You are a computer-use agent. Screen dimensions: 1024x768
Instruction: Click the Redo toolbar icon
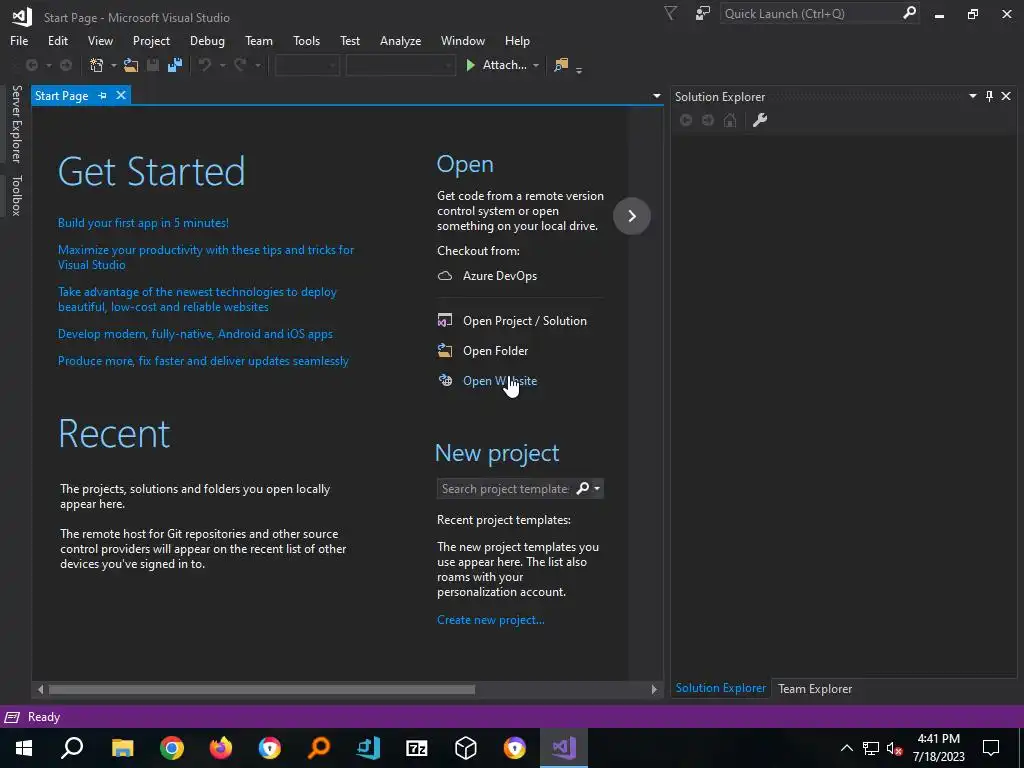(240, 65)
